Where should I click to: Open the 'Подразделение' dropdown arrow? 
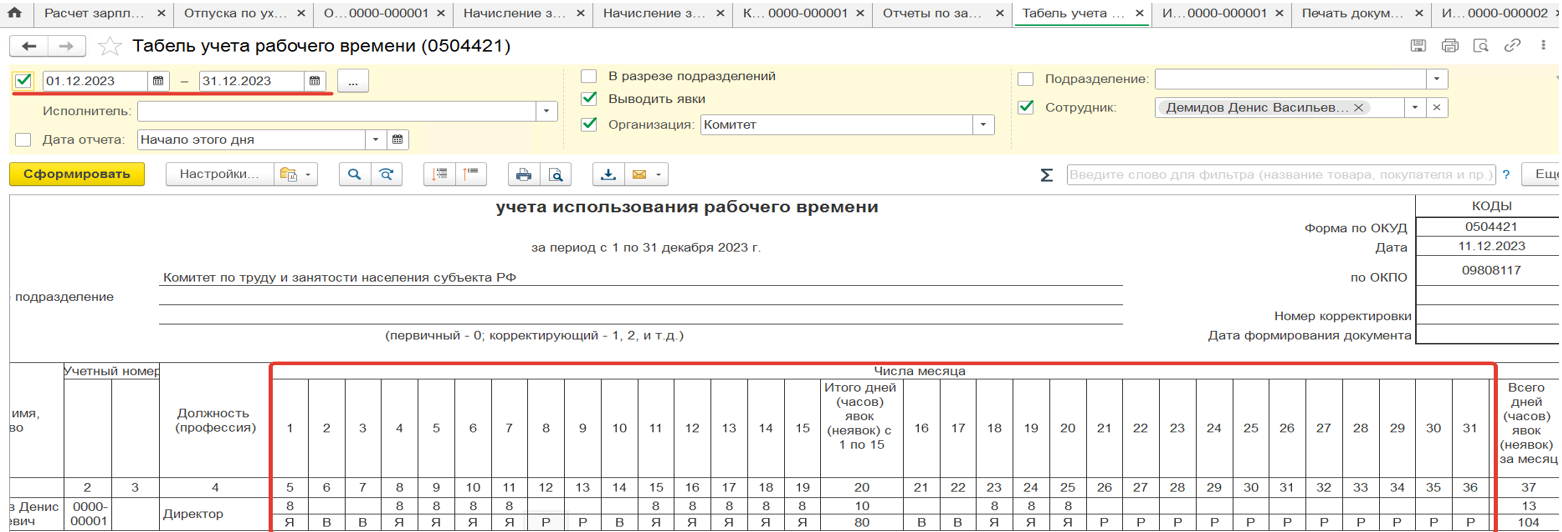point(1437,79)
